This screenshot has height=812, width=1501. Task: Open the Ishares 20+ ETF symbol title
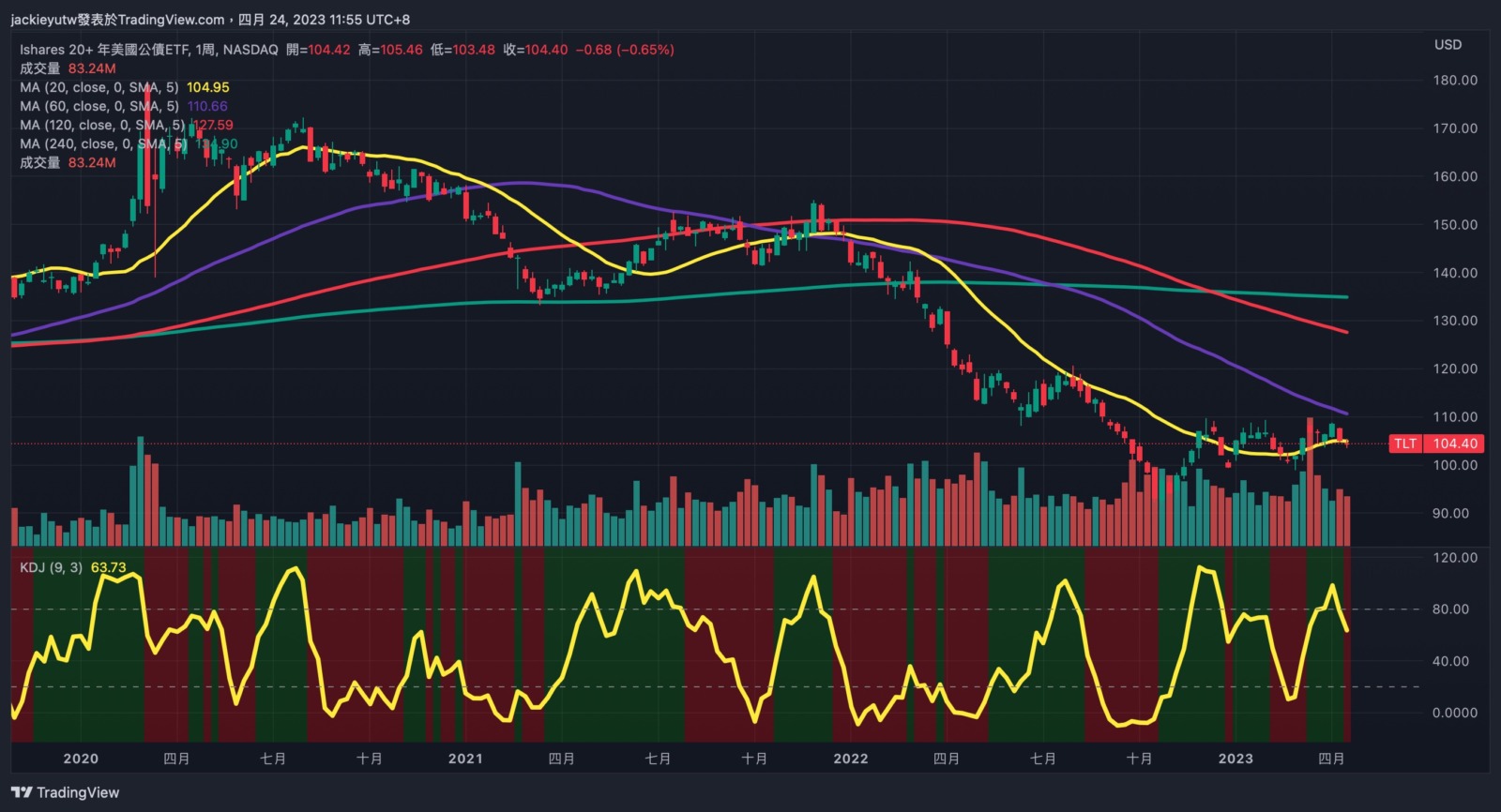pos(148,50)
